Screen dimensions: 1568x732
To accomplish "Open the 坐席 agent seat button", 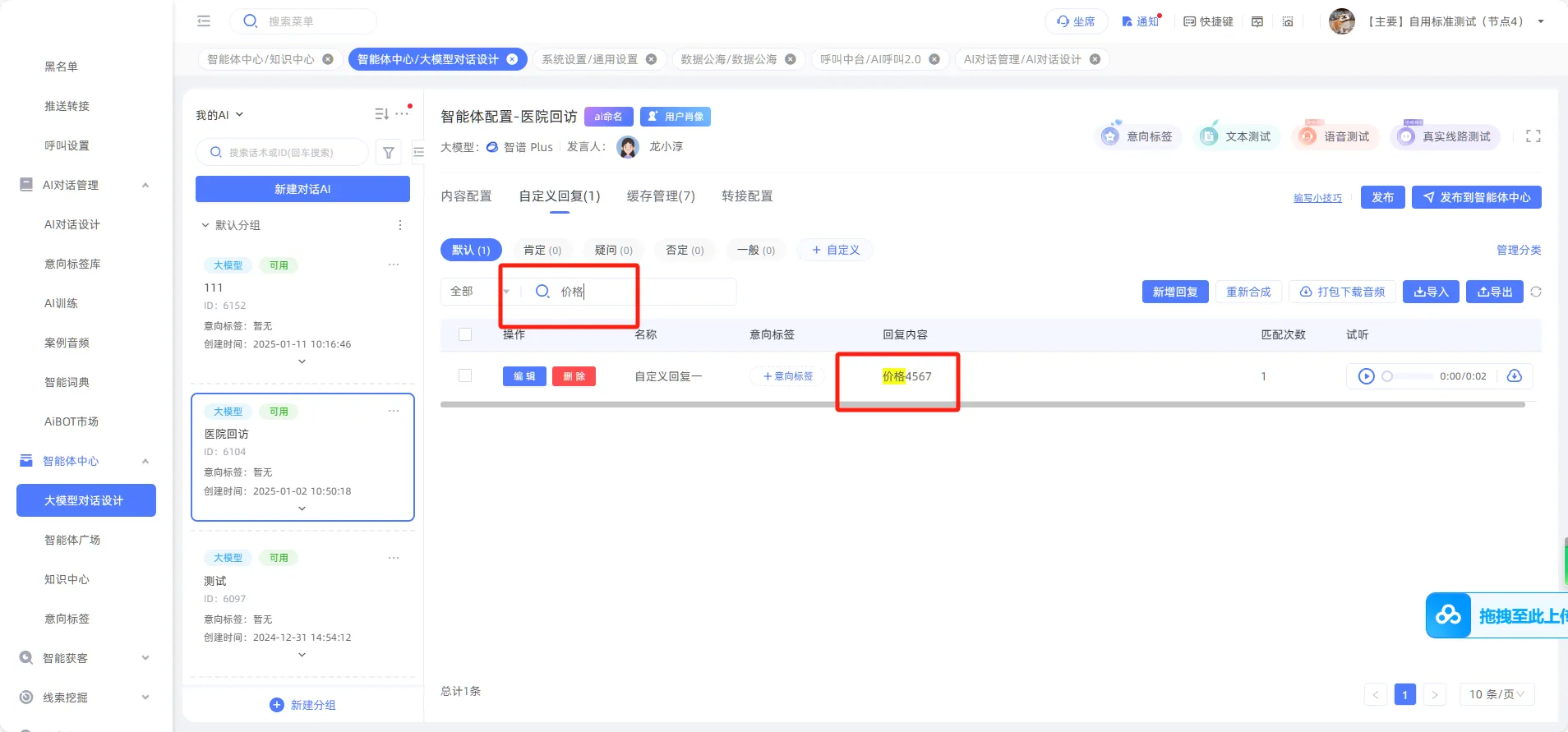I will coord(1076,21).
